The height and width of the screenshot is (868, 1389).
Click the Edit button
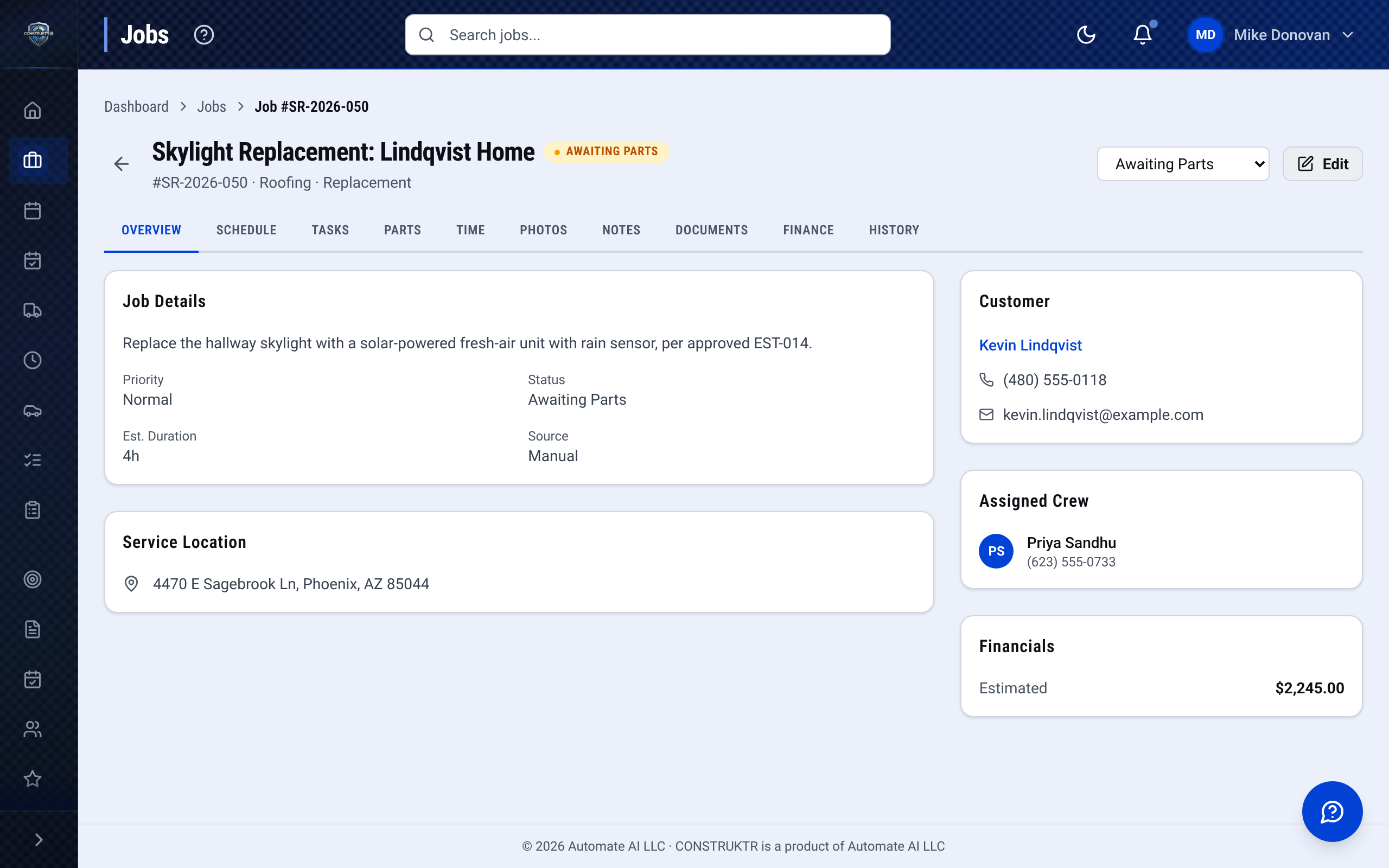[1322, 164]
